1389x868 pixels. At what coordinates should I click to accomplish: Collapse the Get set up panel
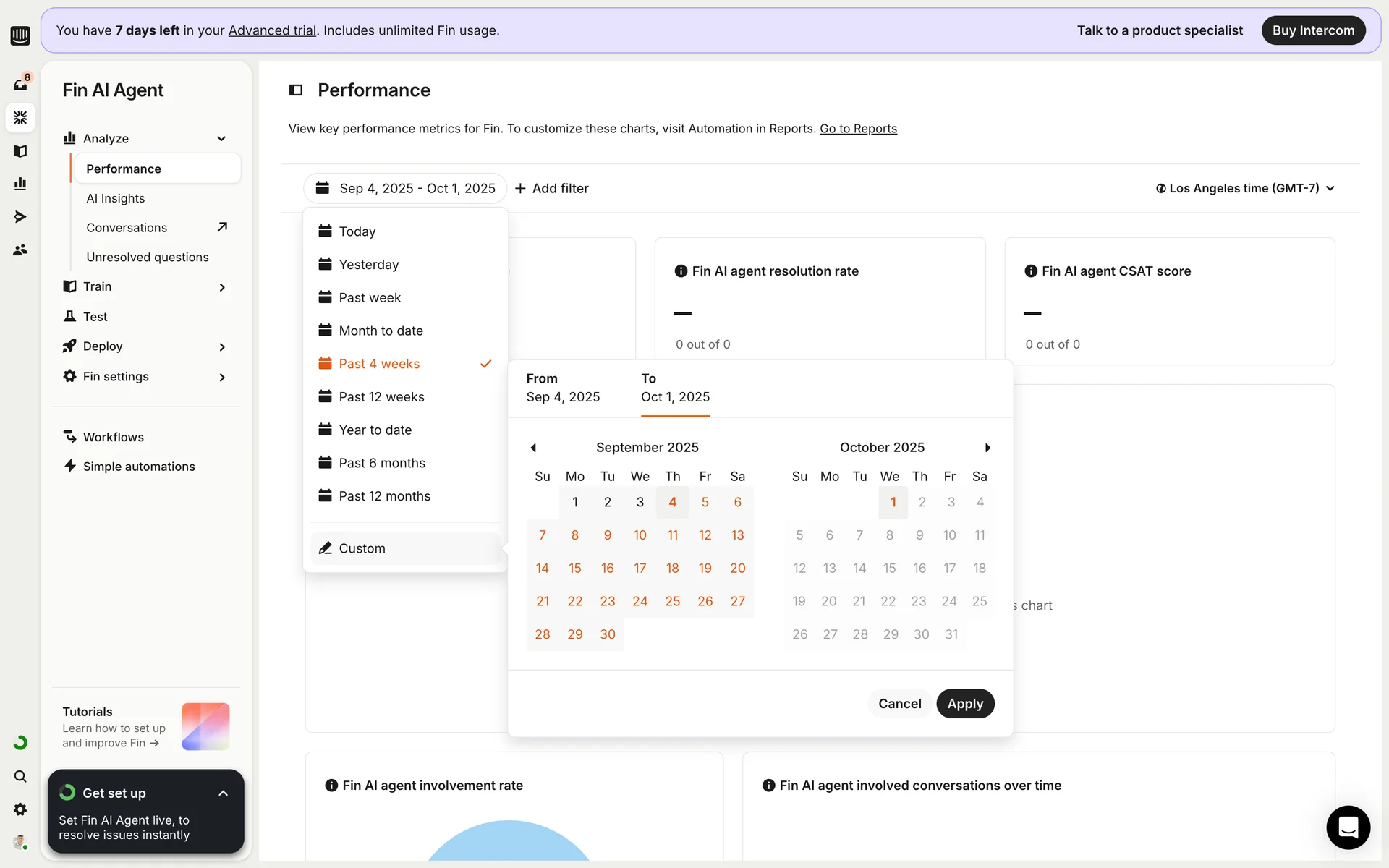[x=223, y=793]
